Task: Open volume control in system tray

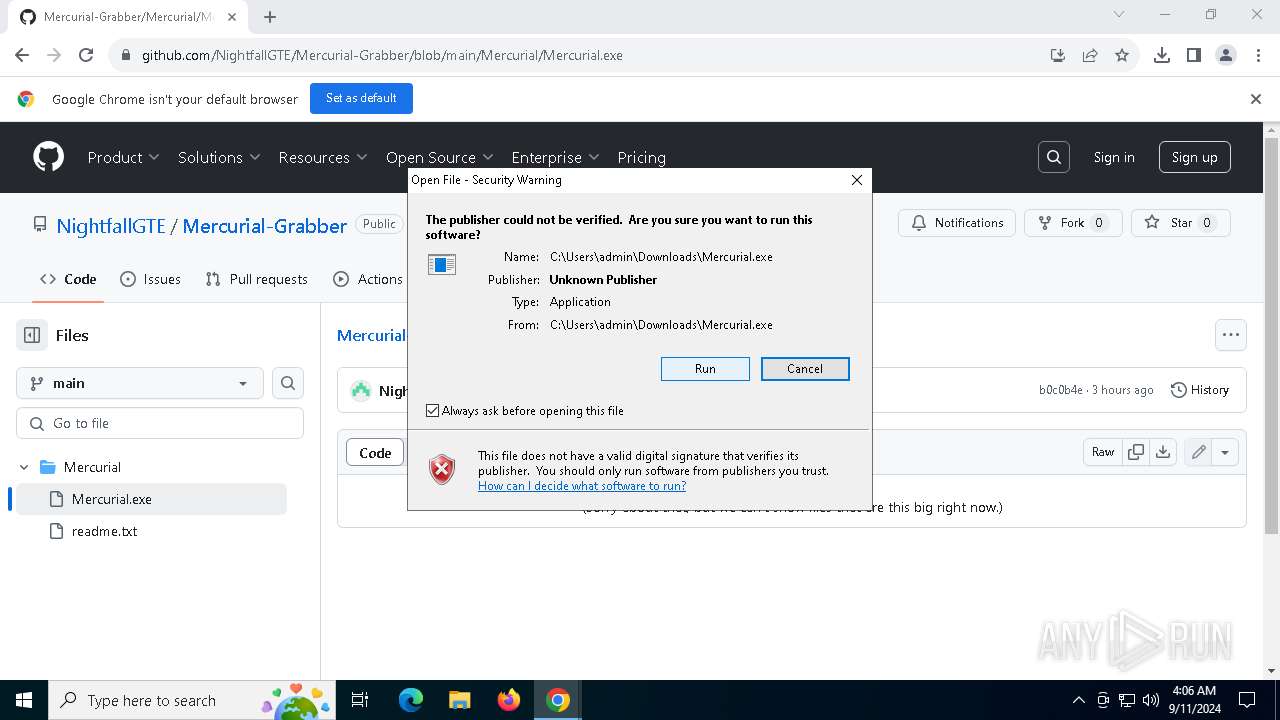Action: coord(1151,700)
